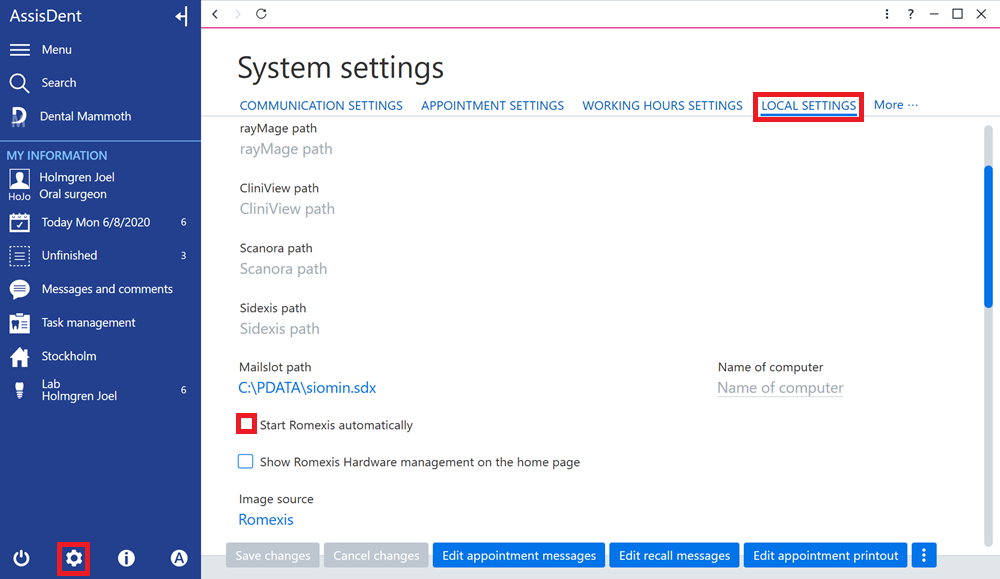Go back with the left arrow
The width and height of the screenshot is (1000, 579).
click(216, 14)
